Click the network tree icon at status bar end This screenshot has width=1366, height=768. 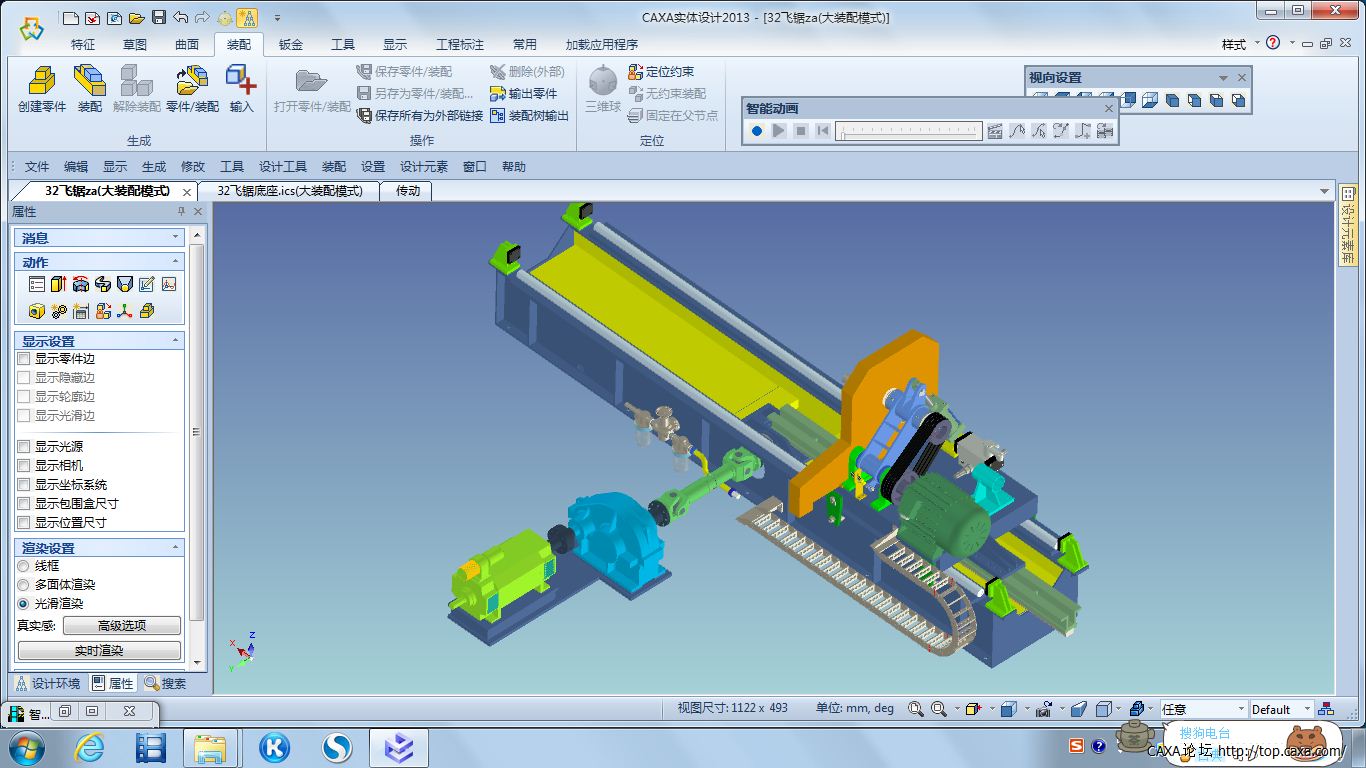coord(1326,709)
